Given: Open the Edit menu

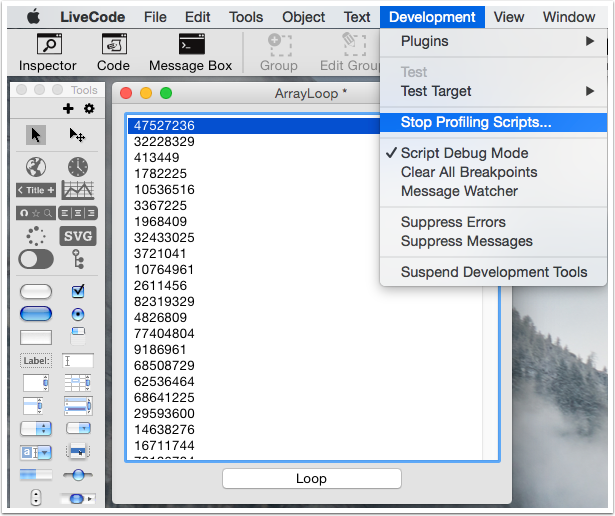Looking at the screenshot, I should tap(198, 17).
